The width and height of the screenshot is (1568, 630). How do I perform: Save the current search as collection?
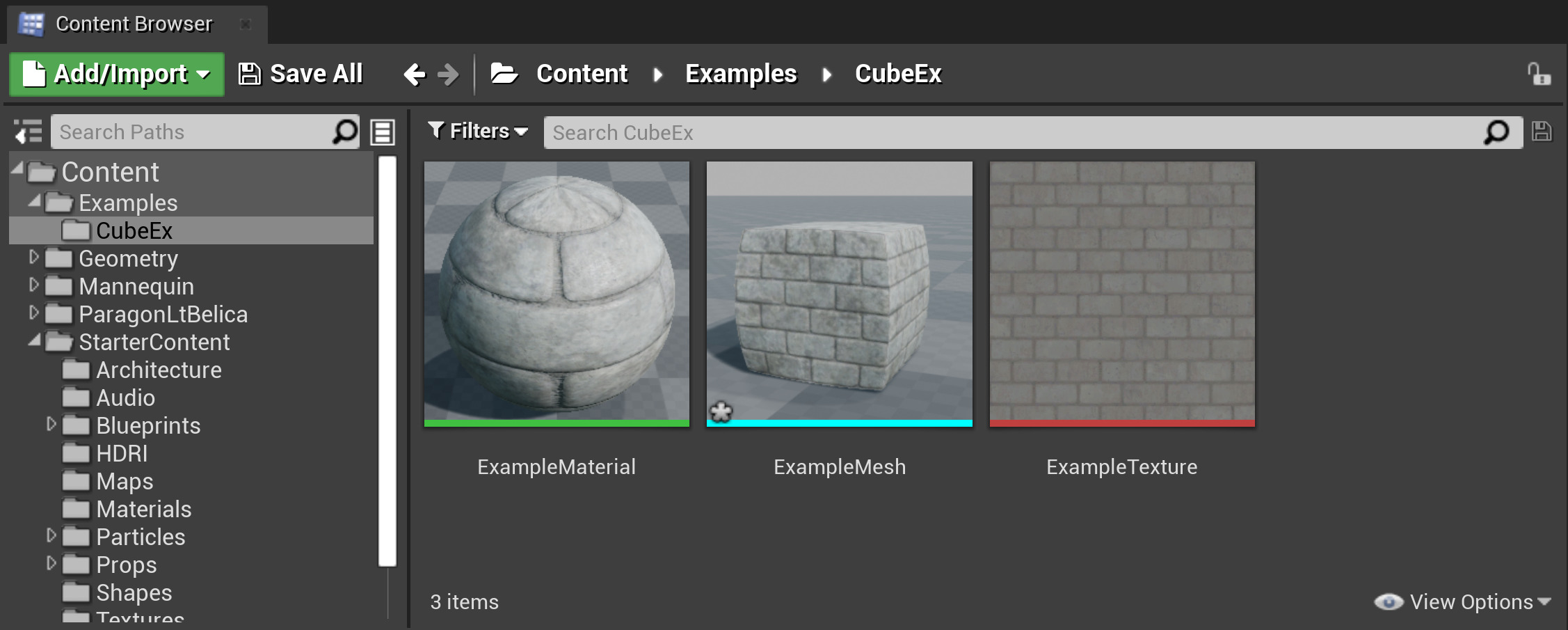pyautogui.click(x=1542, y=132)
